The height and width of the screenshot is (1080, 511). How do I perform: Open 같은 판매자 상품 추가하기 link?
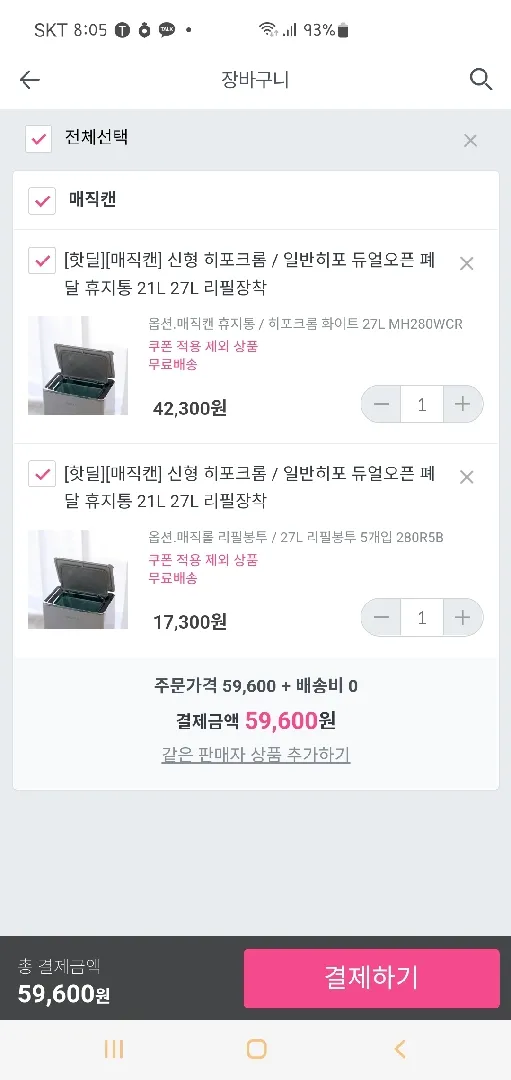tap(256, 755)
